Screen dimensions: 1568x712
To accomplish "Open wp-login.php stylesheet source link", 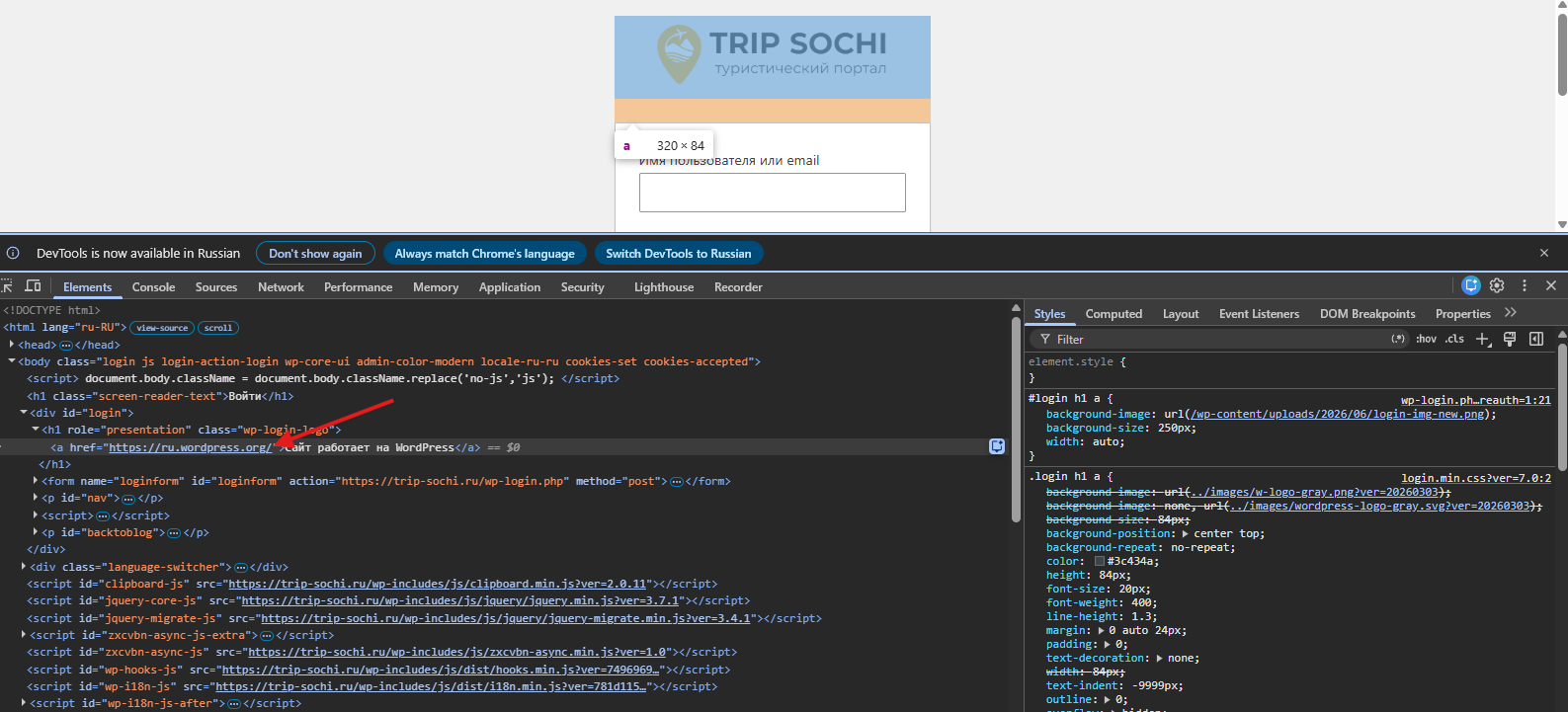I will pos(1476,400).
